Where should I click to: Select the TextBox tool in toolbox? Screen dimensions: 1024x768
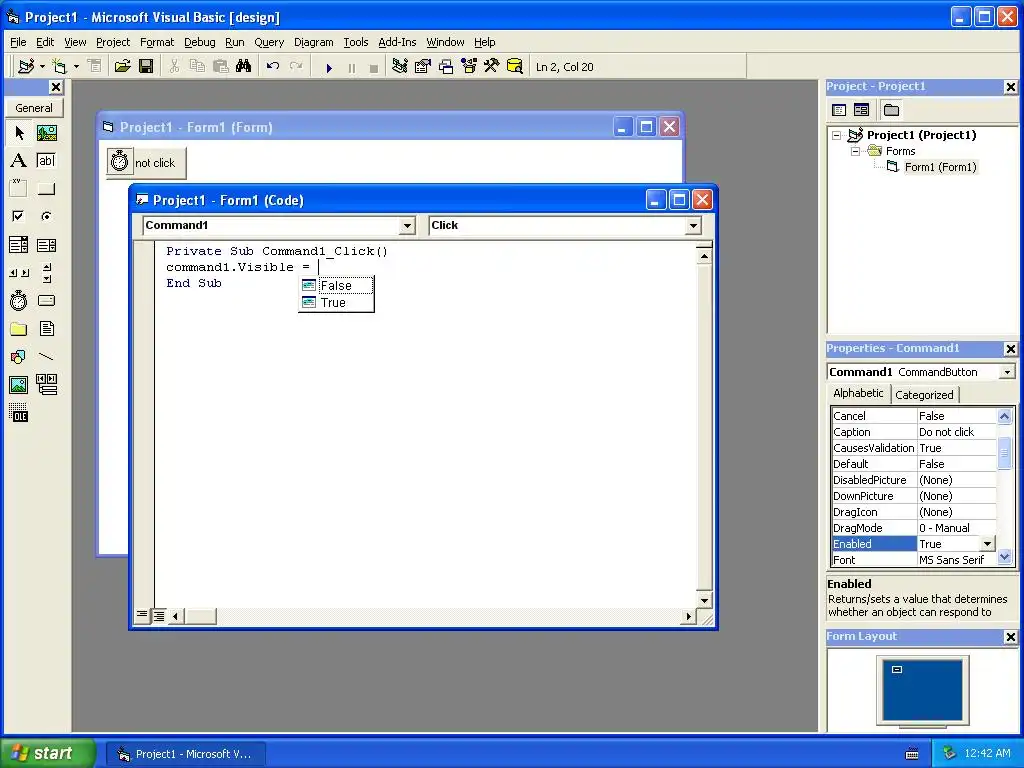tap(46, 161)
